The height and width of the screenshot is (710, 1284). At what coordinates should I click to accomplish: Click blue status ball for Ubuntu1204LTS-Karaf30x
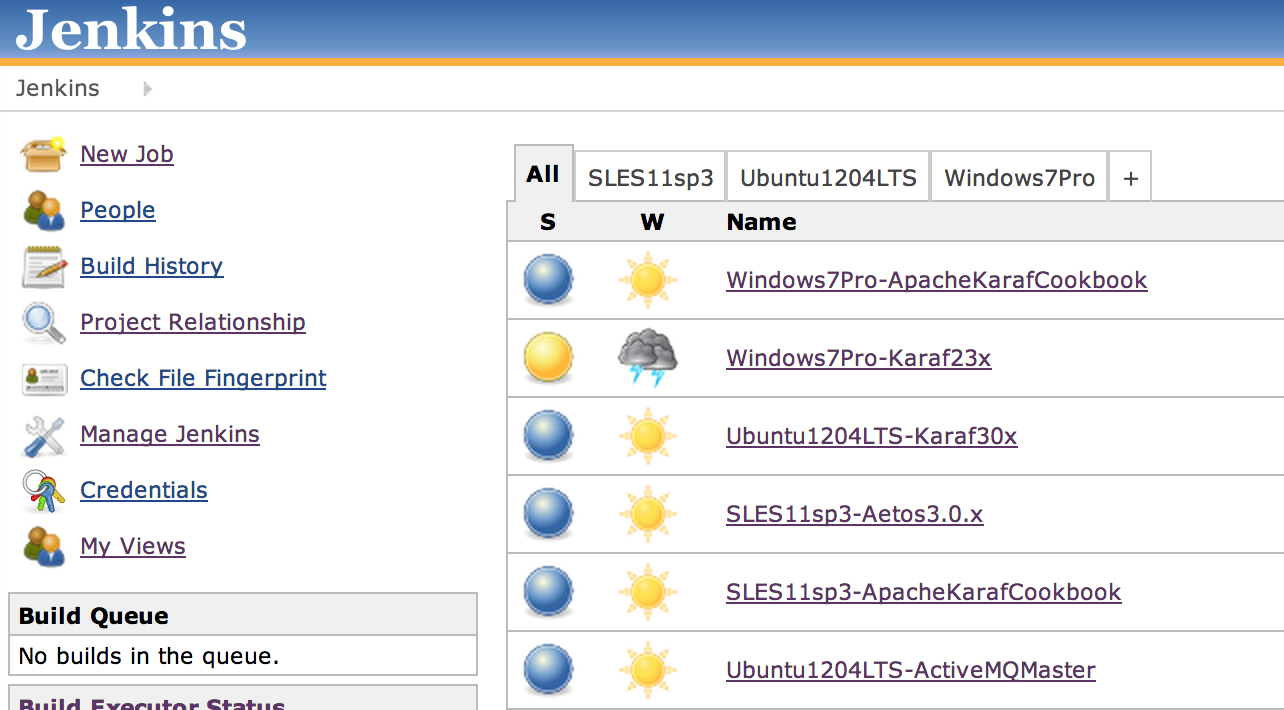(548, 436)
